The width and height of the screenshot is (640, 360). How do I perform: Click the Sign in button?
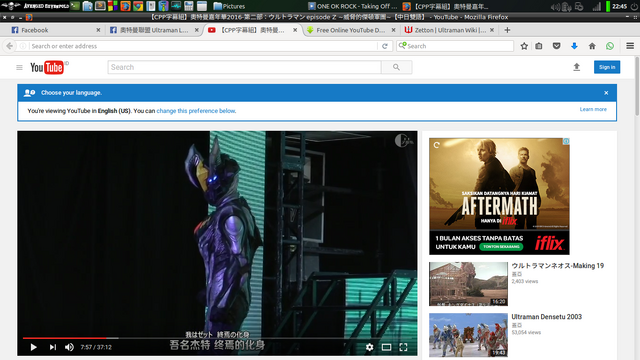607,67
